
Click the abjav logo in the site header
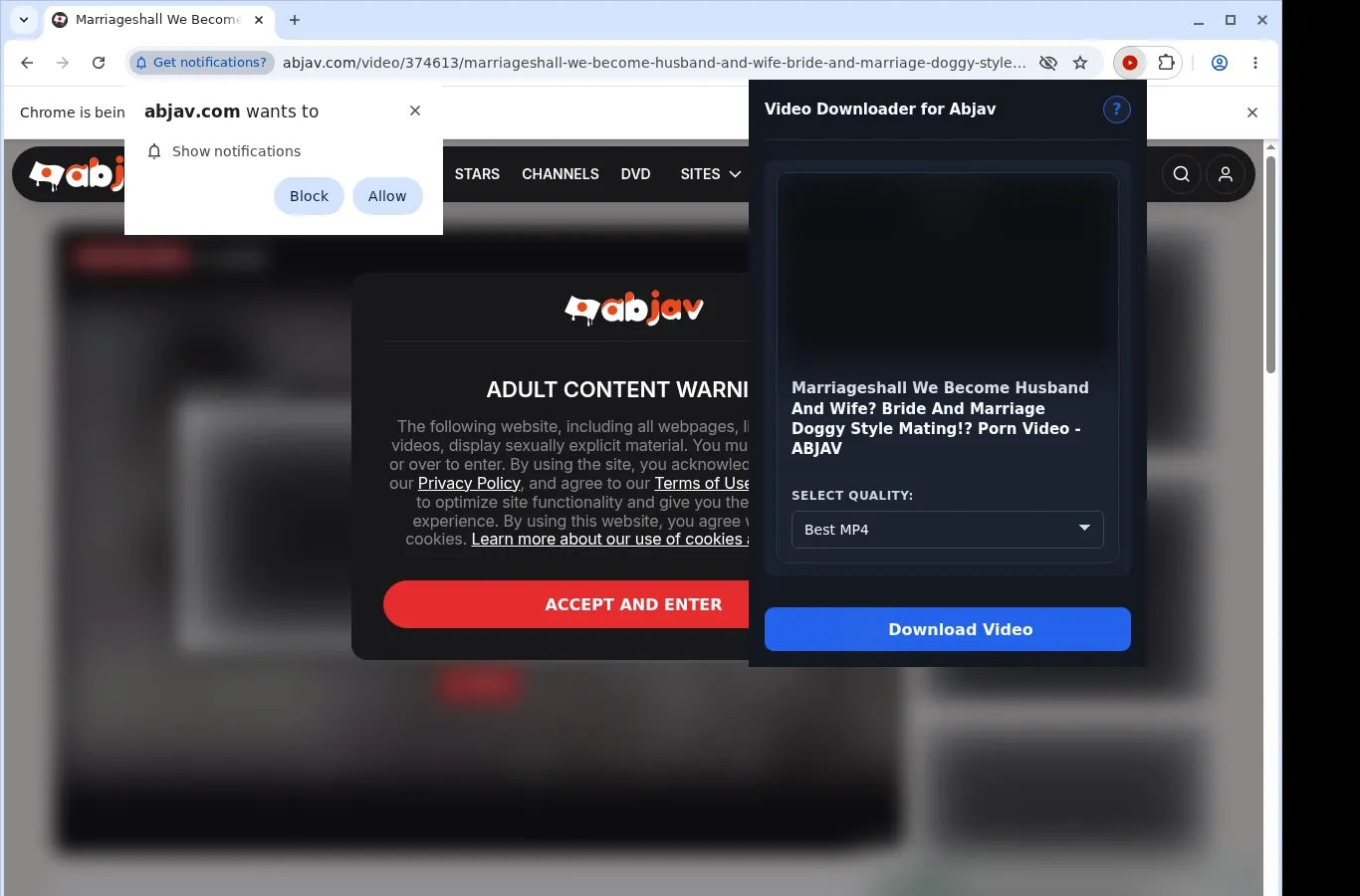pos(77,174)
